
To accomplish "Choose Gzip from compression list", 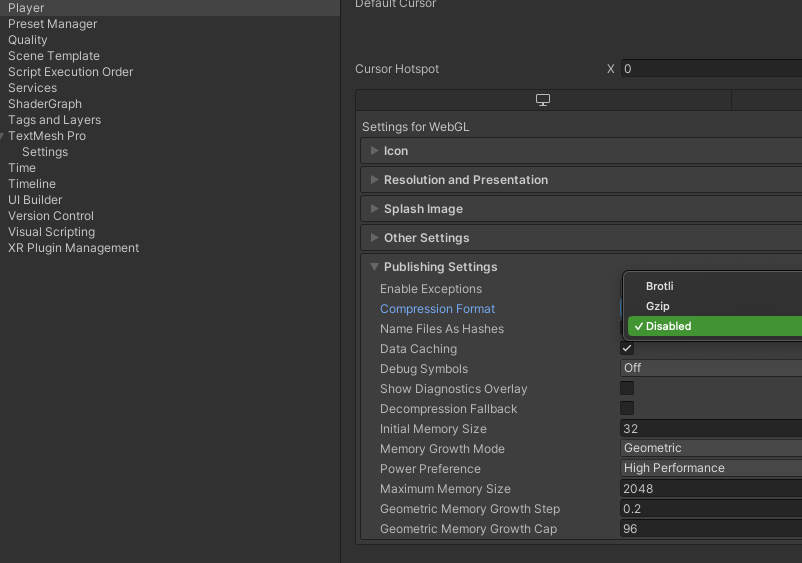I will click(x=658, y=306).
